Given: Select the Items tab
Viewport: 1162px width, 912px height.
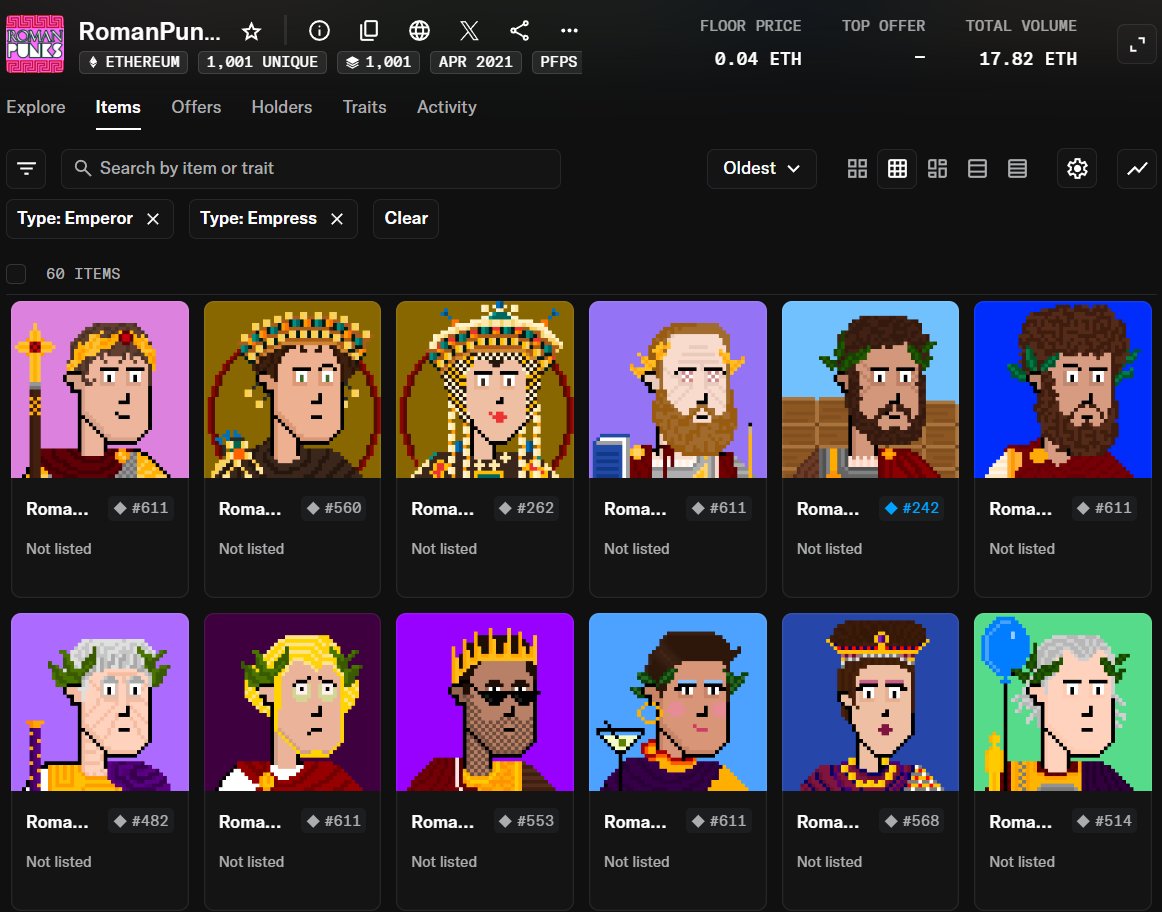Looking at the screenshot, I should point(118,107).
